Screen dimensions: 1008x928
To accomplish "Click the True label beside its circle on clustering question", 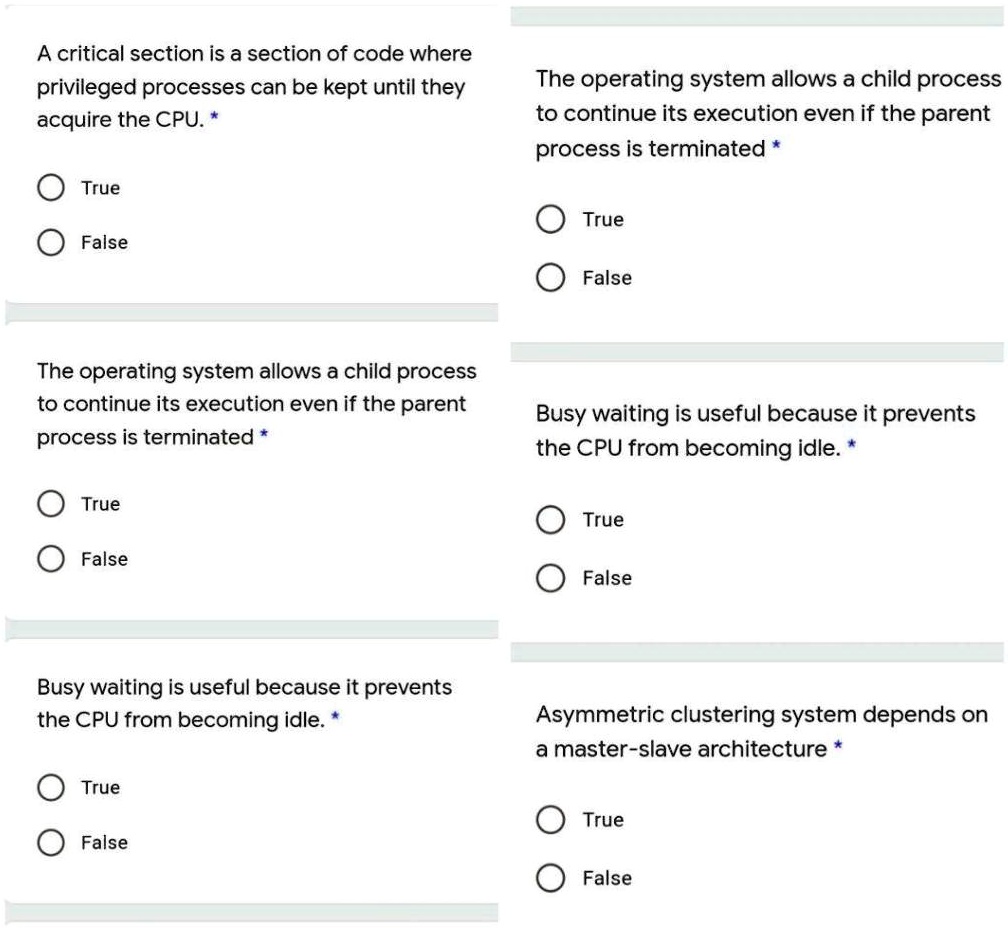I will (602, 819).
